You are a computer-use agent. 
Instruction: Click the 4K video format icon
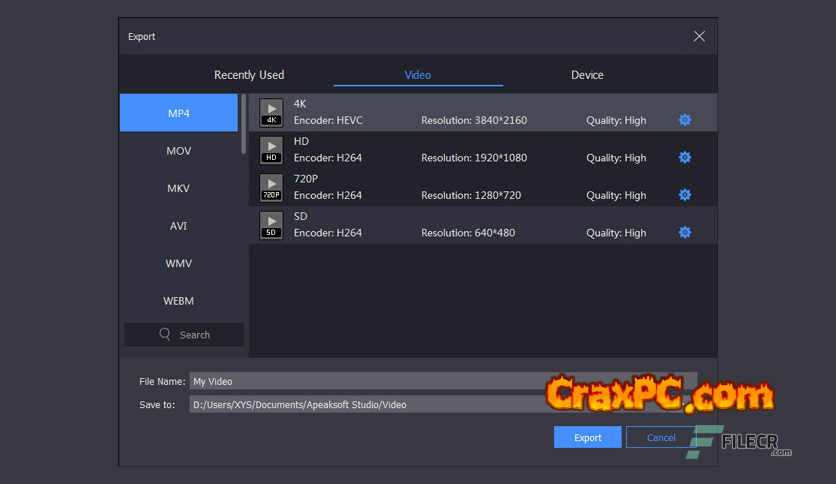(271, 113)
